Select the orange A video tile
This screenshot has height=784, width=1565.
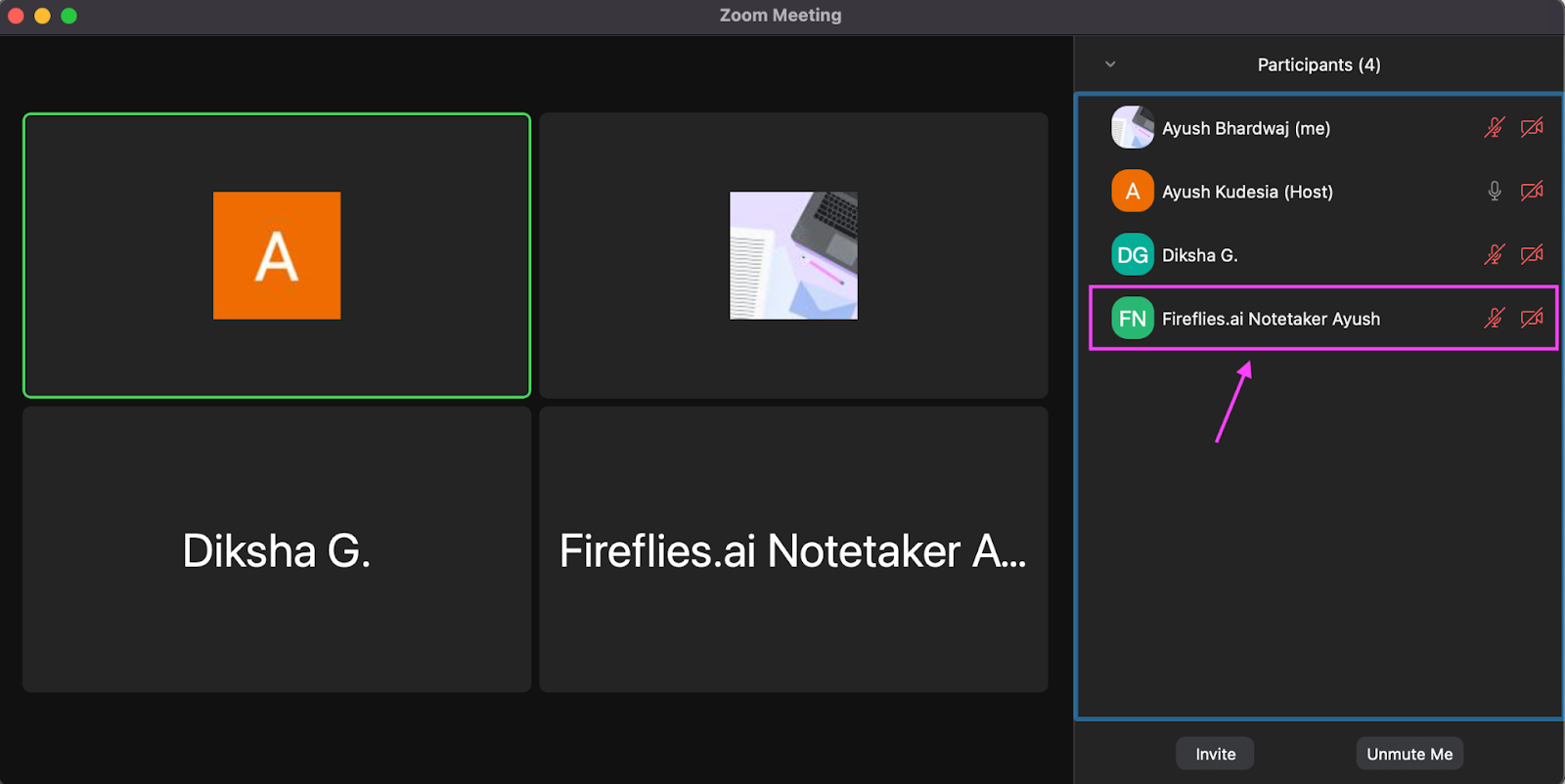[x=277, y=255]
